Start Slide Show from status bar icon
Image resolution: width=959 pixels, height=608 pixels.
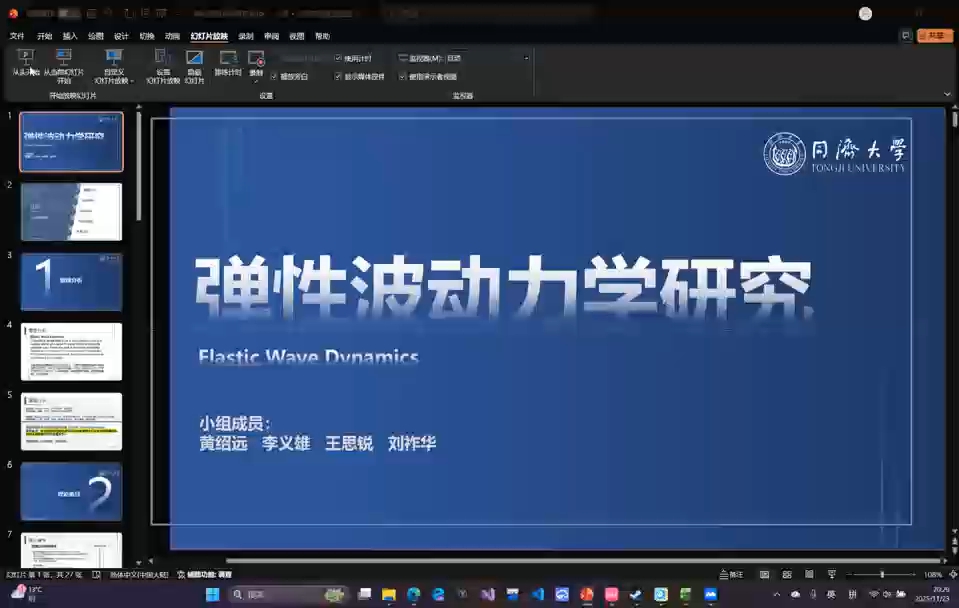click(832, 574)
